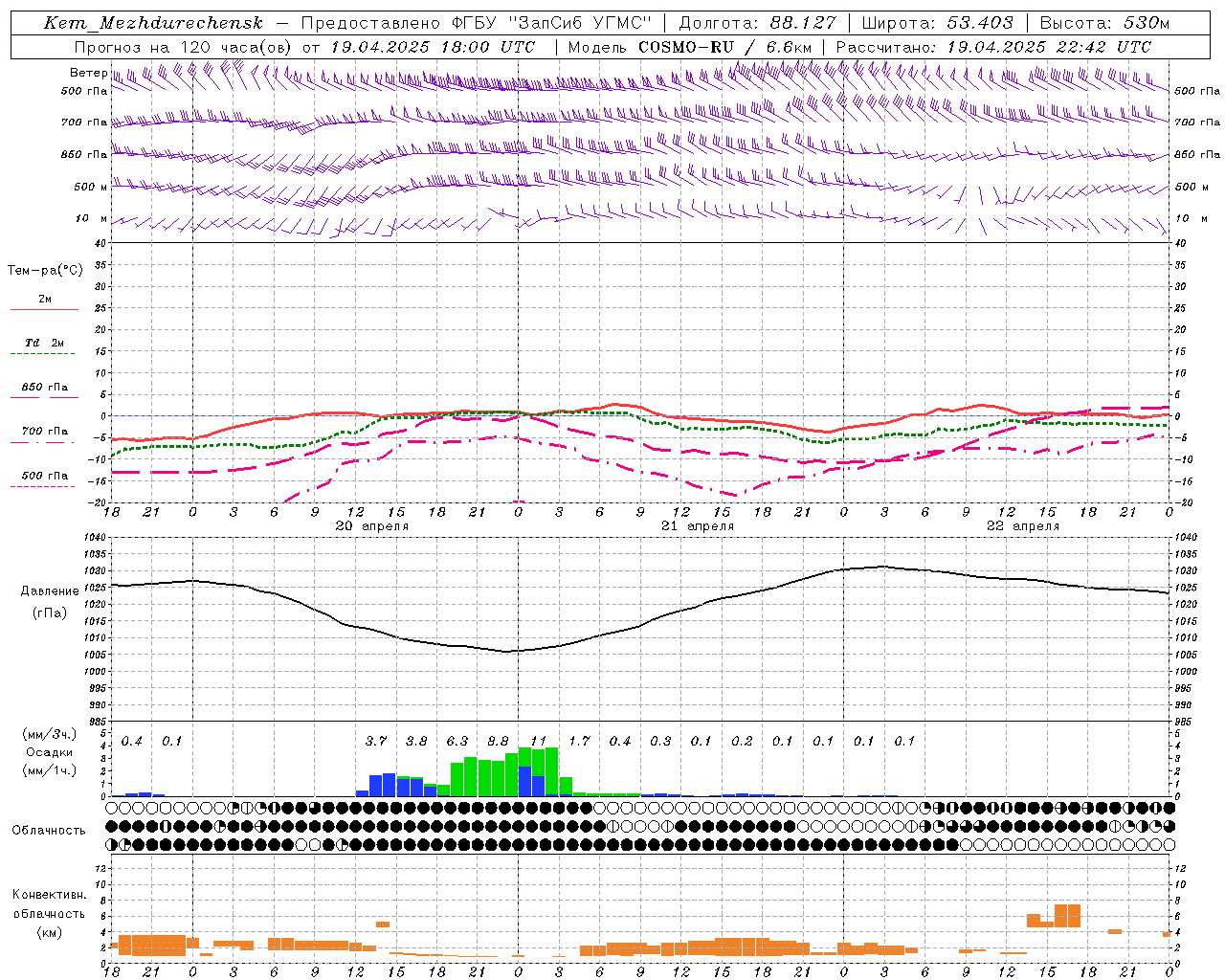1225x980 pixels.
Task: Click the '0.2' precipitation amount value
Action: (742, 741)
